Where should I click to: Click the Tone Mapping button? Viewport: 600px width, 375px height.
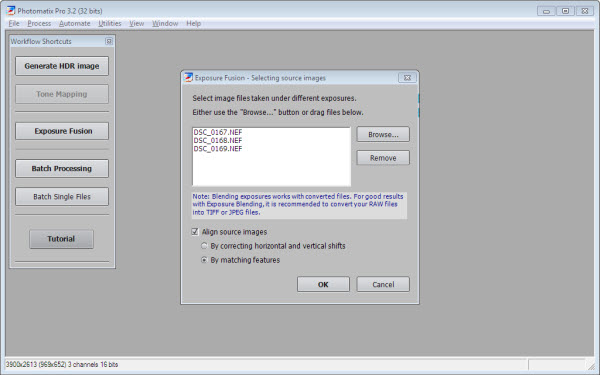[62, 94]
